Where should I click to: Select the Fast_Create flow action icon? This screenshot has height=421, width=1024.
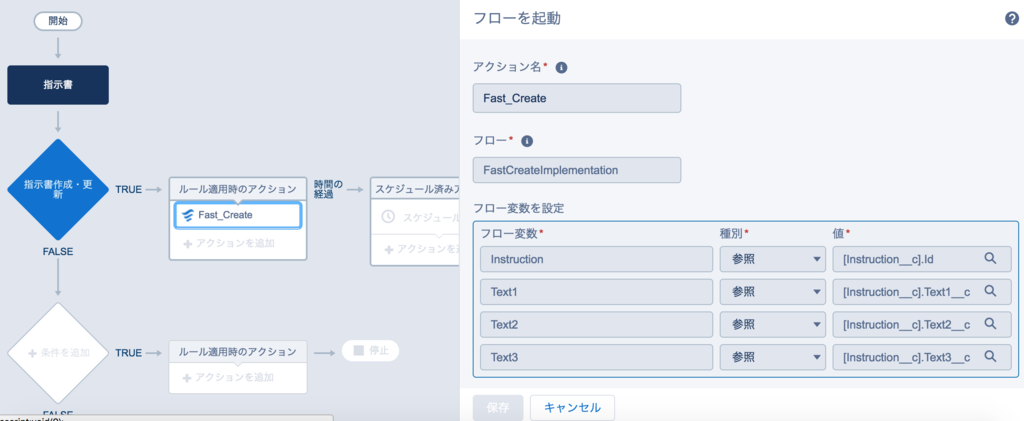coord(188,215)
